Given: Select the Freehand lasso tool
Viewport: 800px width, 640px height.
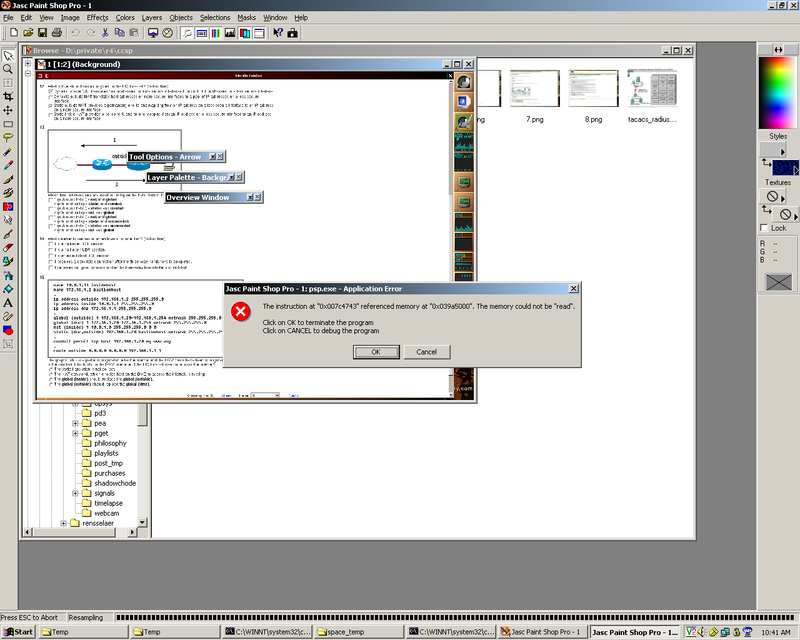Looking at the screenshot, I should pyautogui.click(x=8, y=138).
